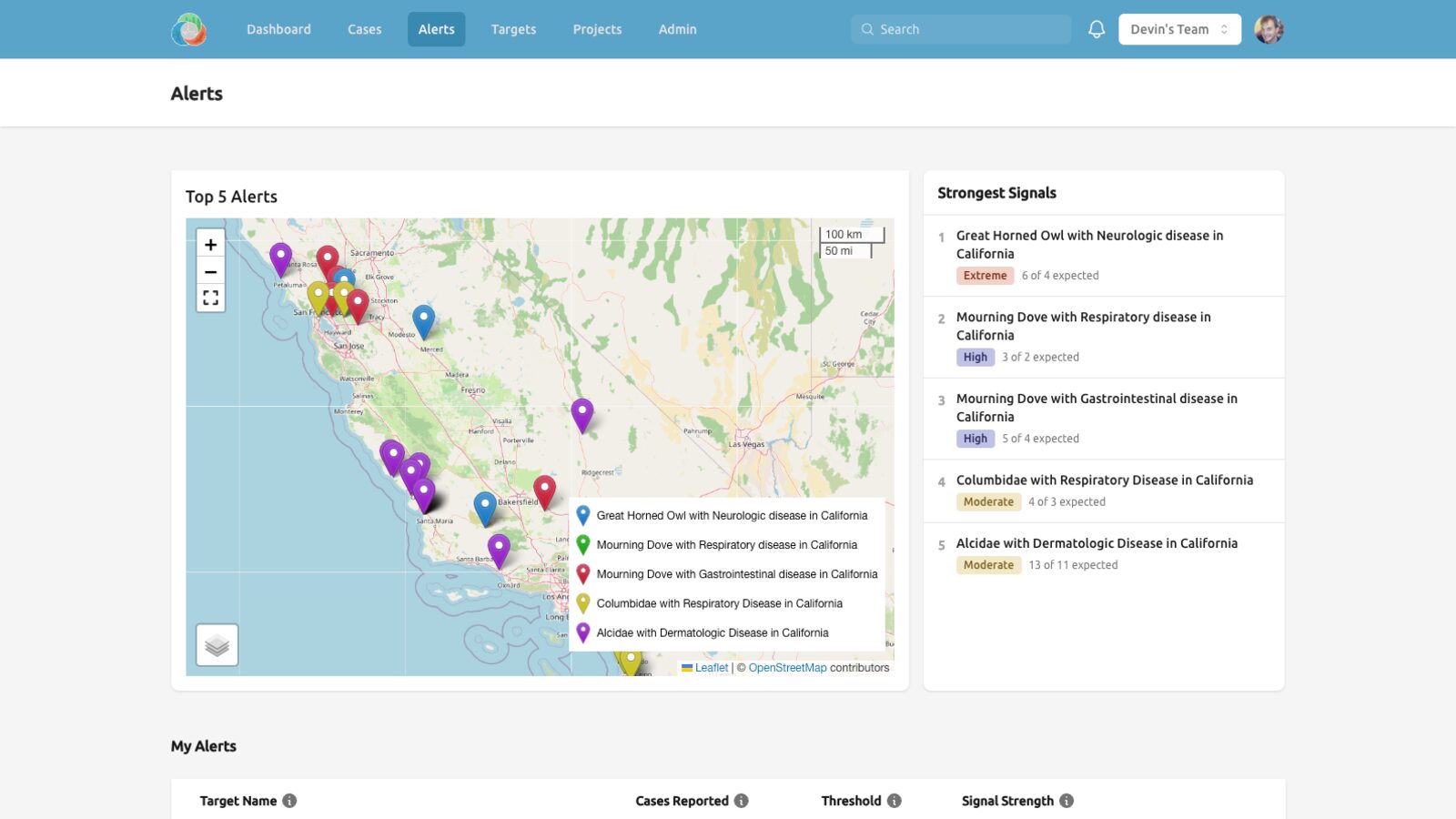Image resolution: width=1456 pixels, height=819 pixels.
Task: Click the info icon beside Cases Reported
Action: point(742,801)
